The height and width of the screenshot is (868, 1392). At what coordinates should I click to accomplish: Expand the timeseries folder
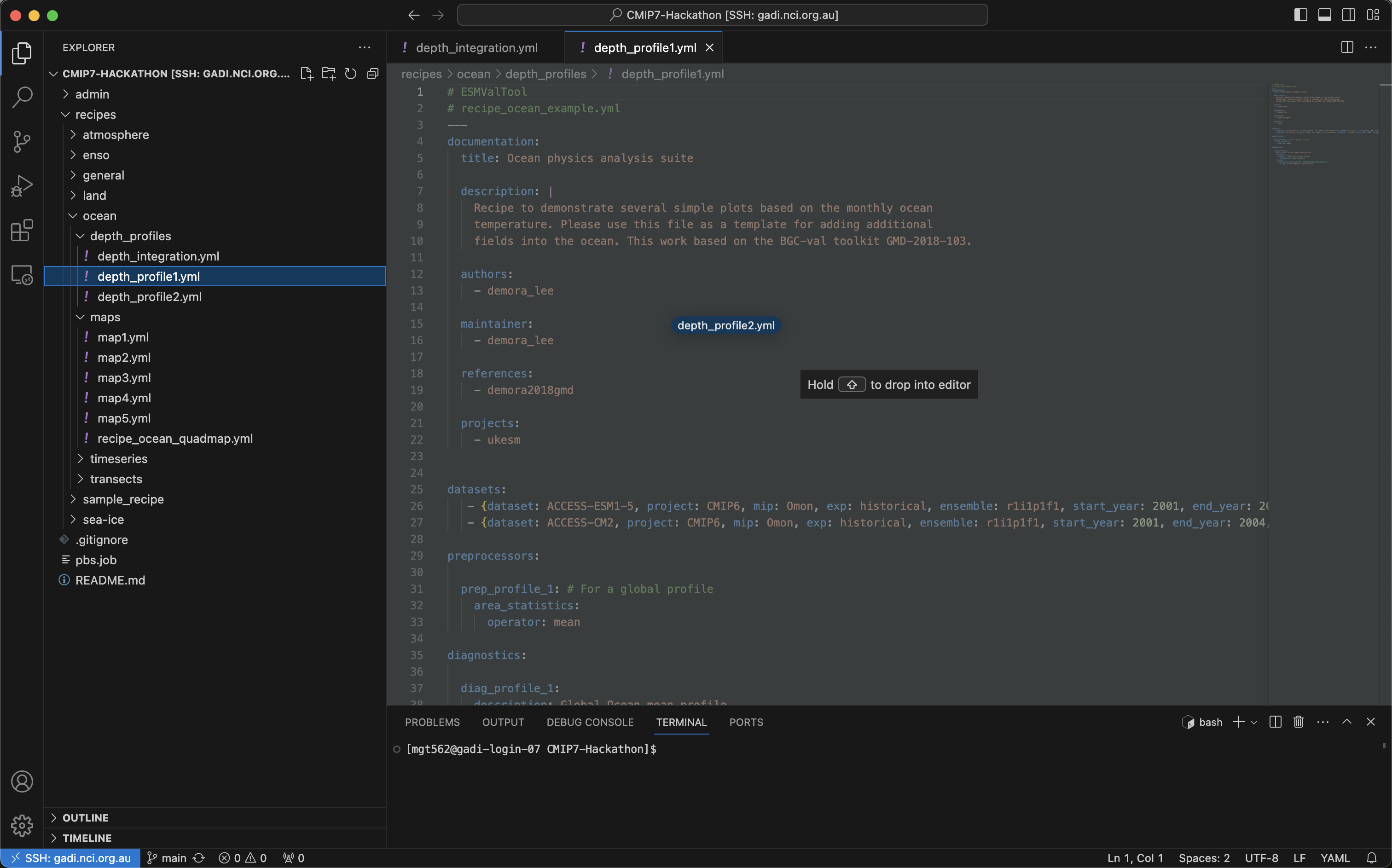coord(215,459)
